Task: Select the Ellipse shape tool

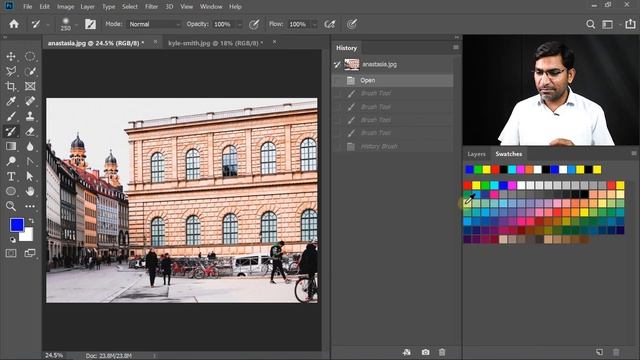Action: click(11, 191)
